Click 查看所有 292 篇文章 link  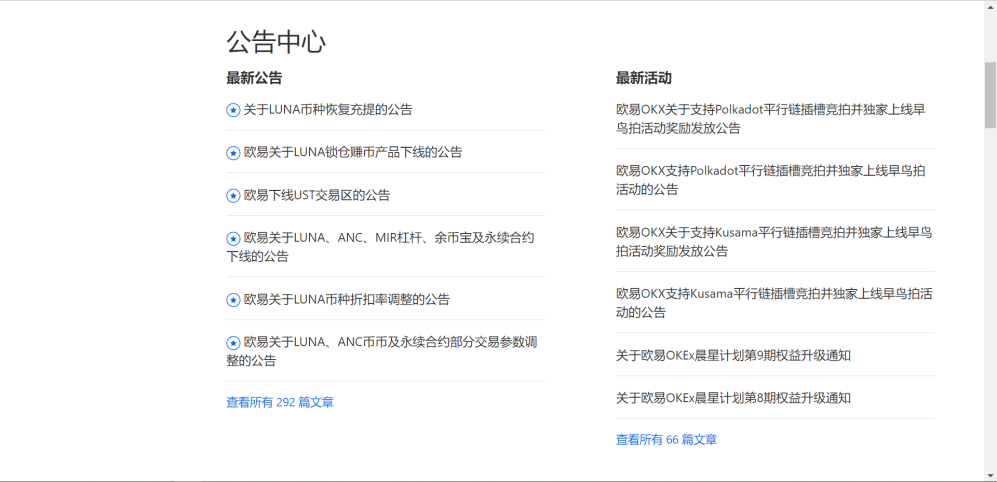pyautogui.click(x=280, y=402)
